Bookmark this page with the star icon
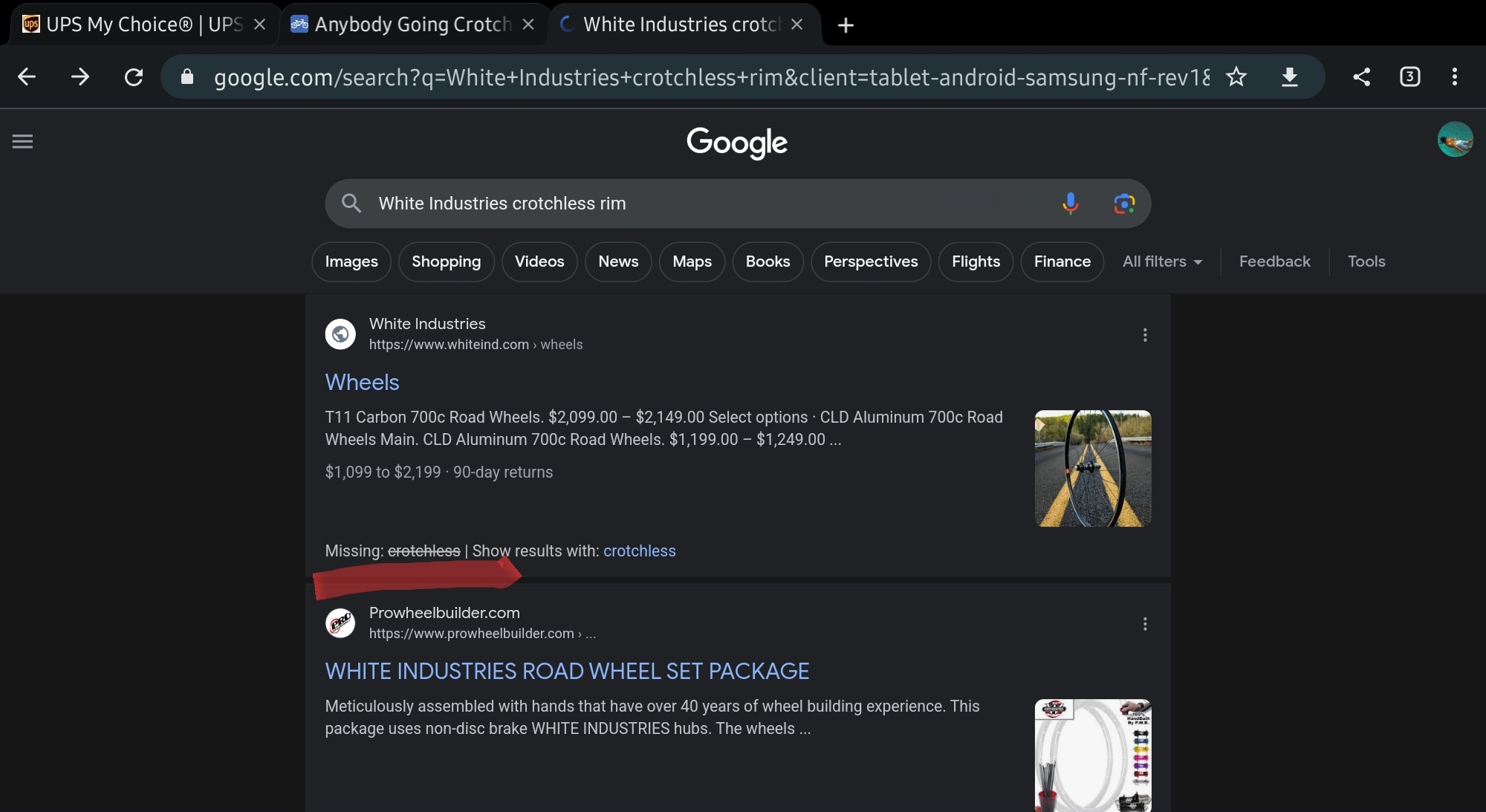This screenshot has width=1486, height=812. [1236, 77]
